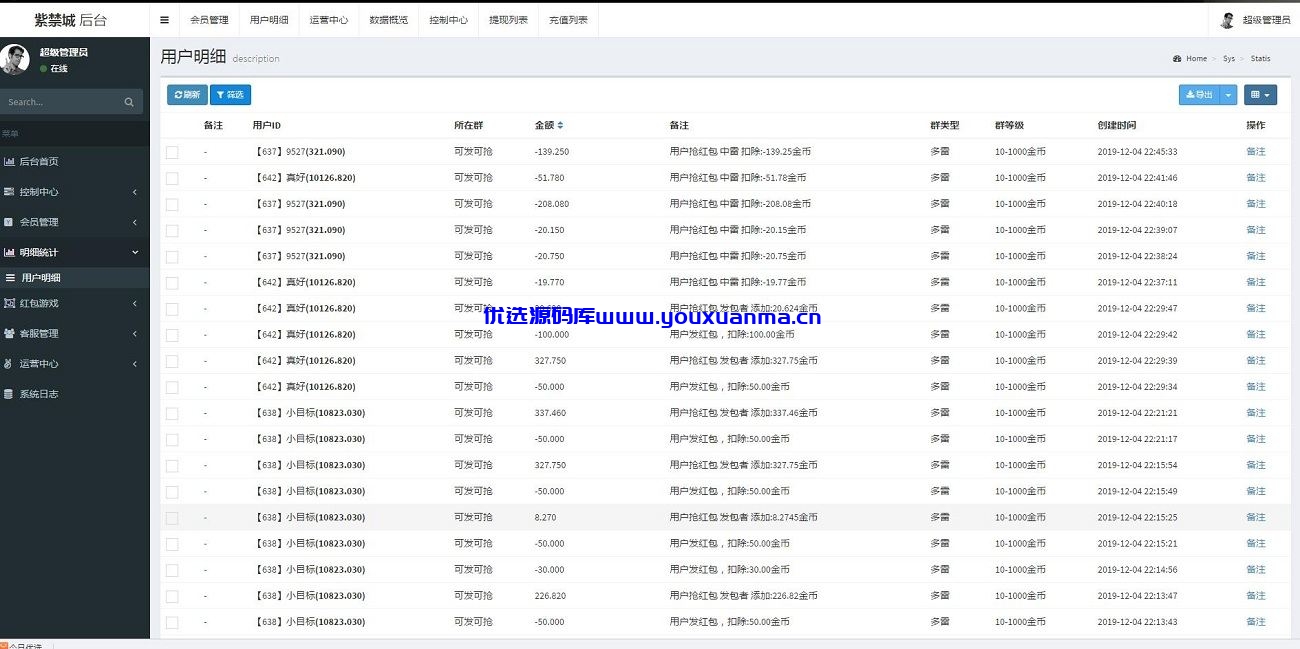Open the 用户明细 top navigation tab
Image resolution: width=1300 pixels, height=649 pixels.
click(269, 20)
